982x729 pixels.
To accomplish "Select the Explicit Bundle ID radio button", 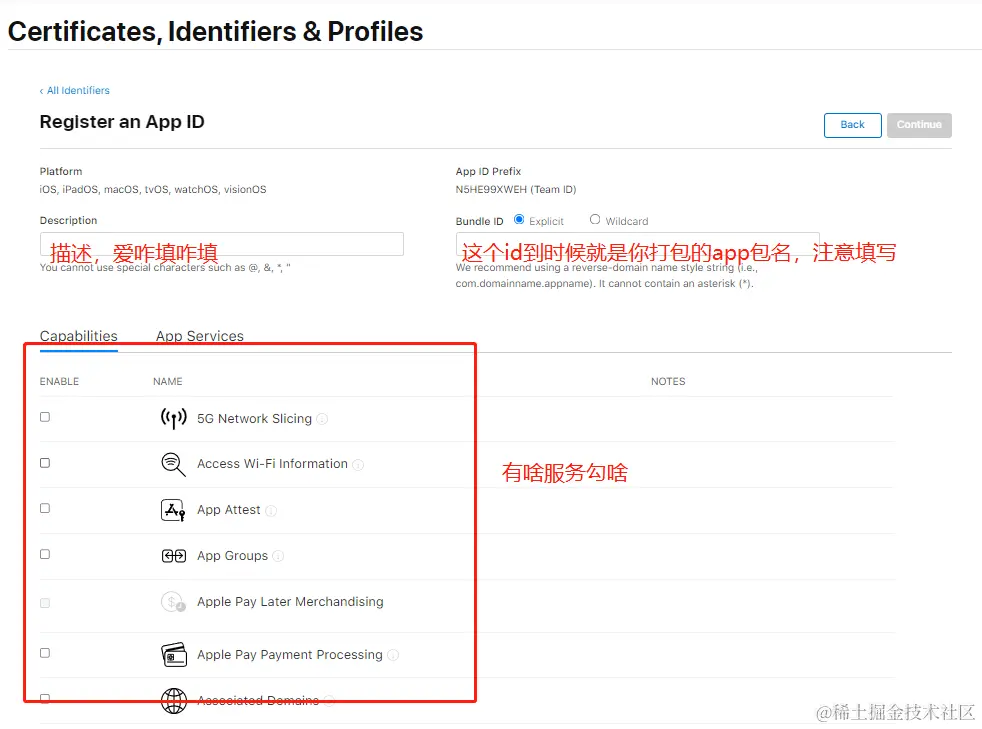I will 519,219.
